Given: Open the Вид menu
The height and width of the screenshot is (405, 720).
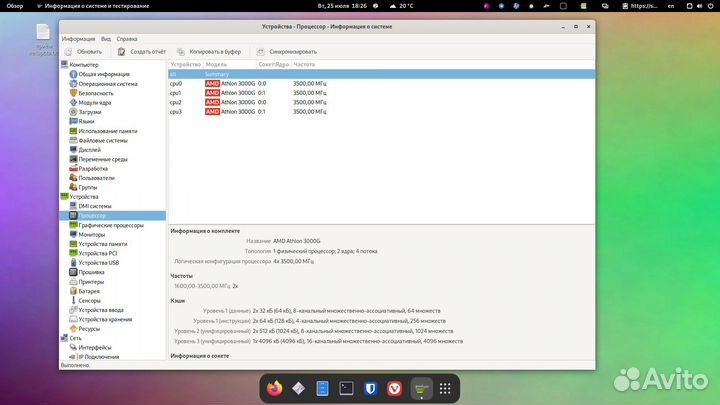Looking at the screenshot, I should 106,39.
